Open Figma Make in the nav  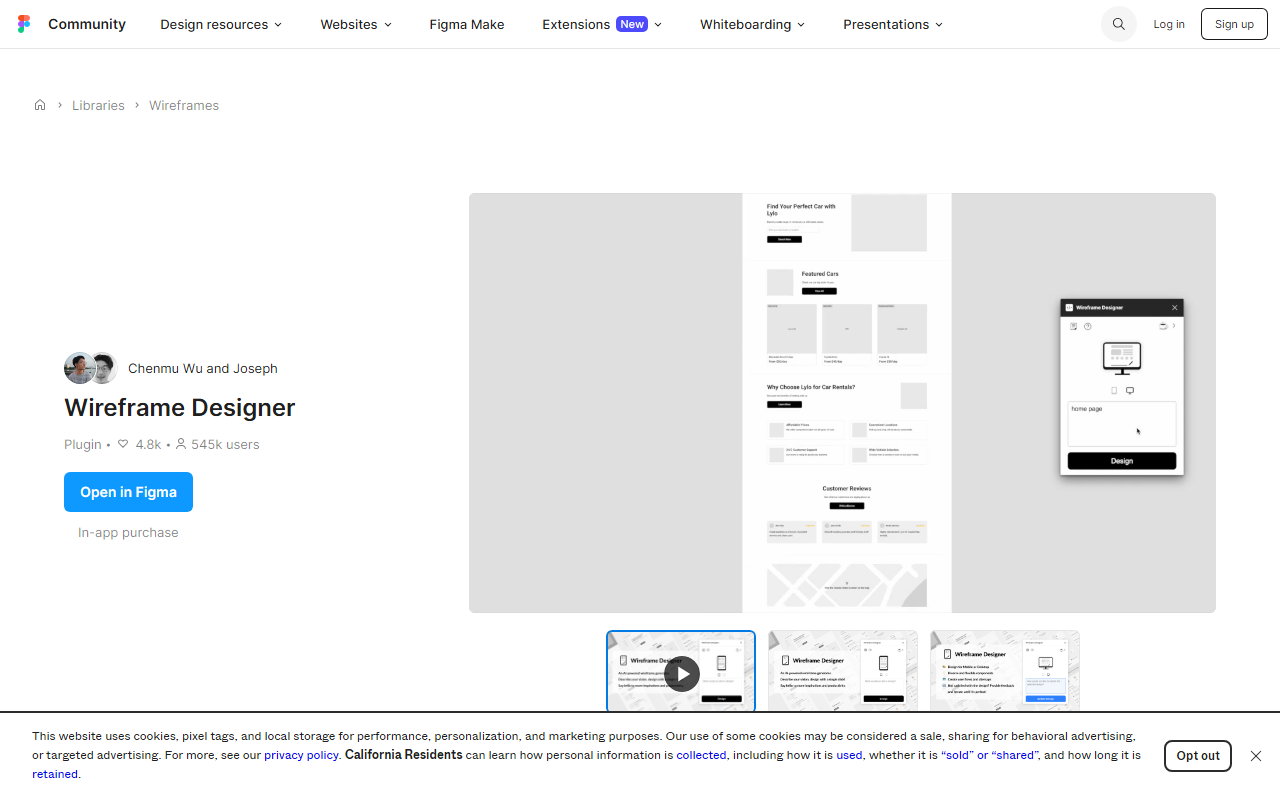coord(467,24)
